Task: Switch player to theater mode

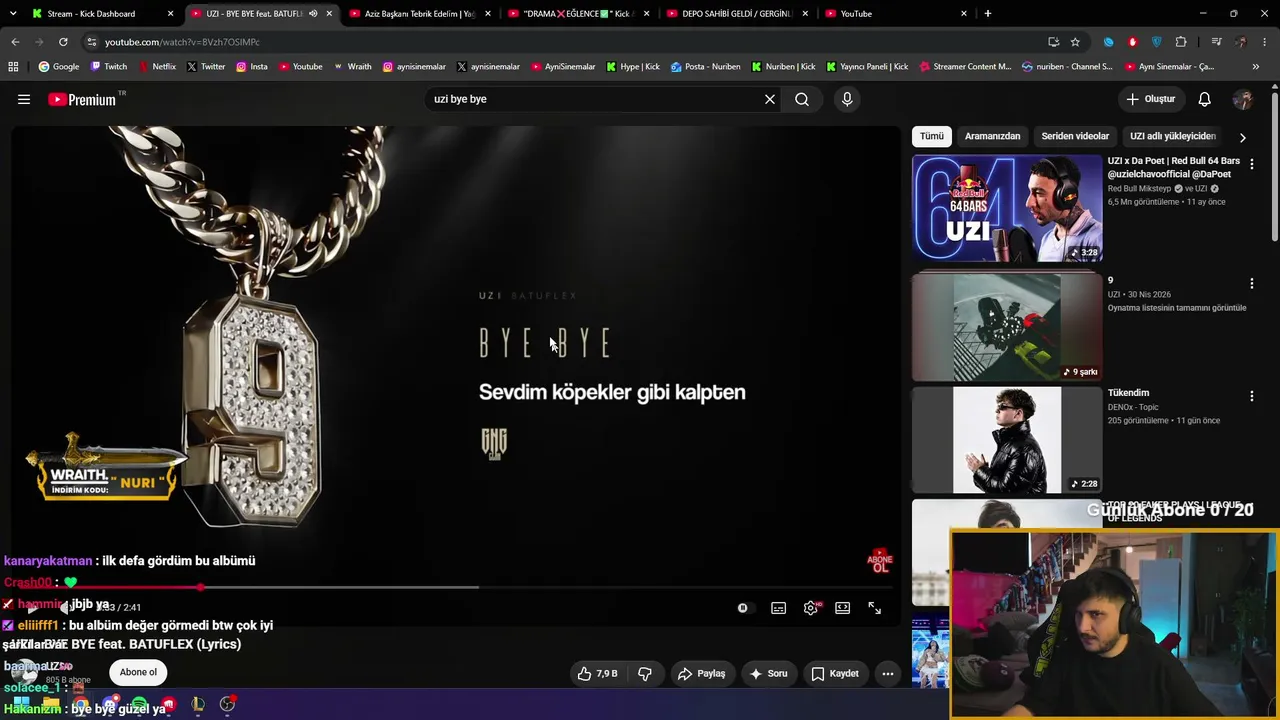Action: pyautogui.click(x=842, y=608)
